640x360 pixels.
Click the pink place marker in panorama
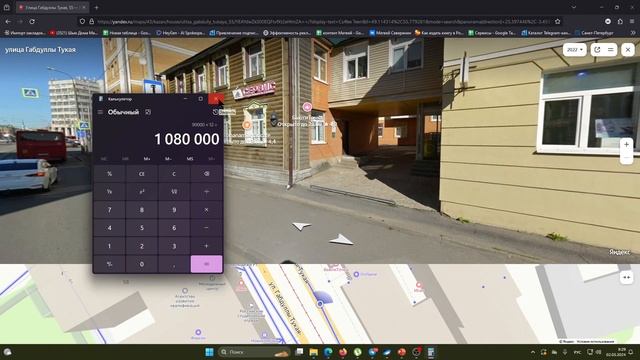click(x=307, y=107)
